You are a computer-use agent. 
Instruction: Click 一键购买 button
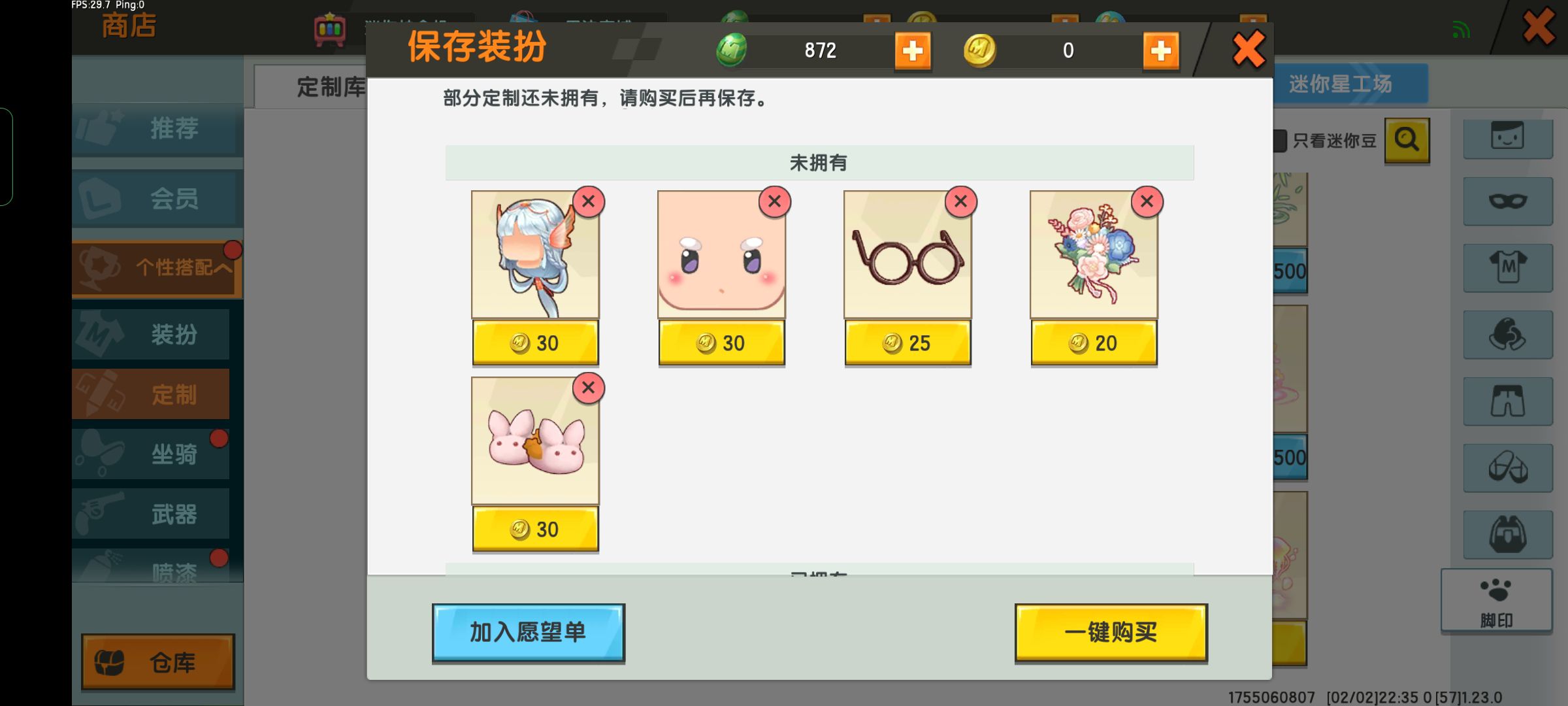1111,632
